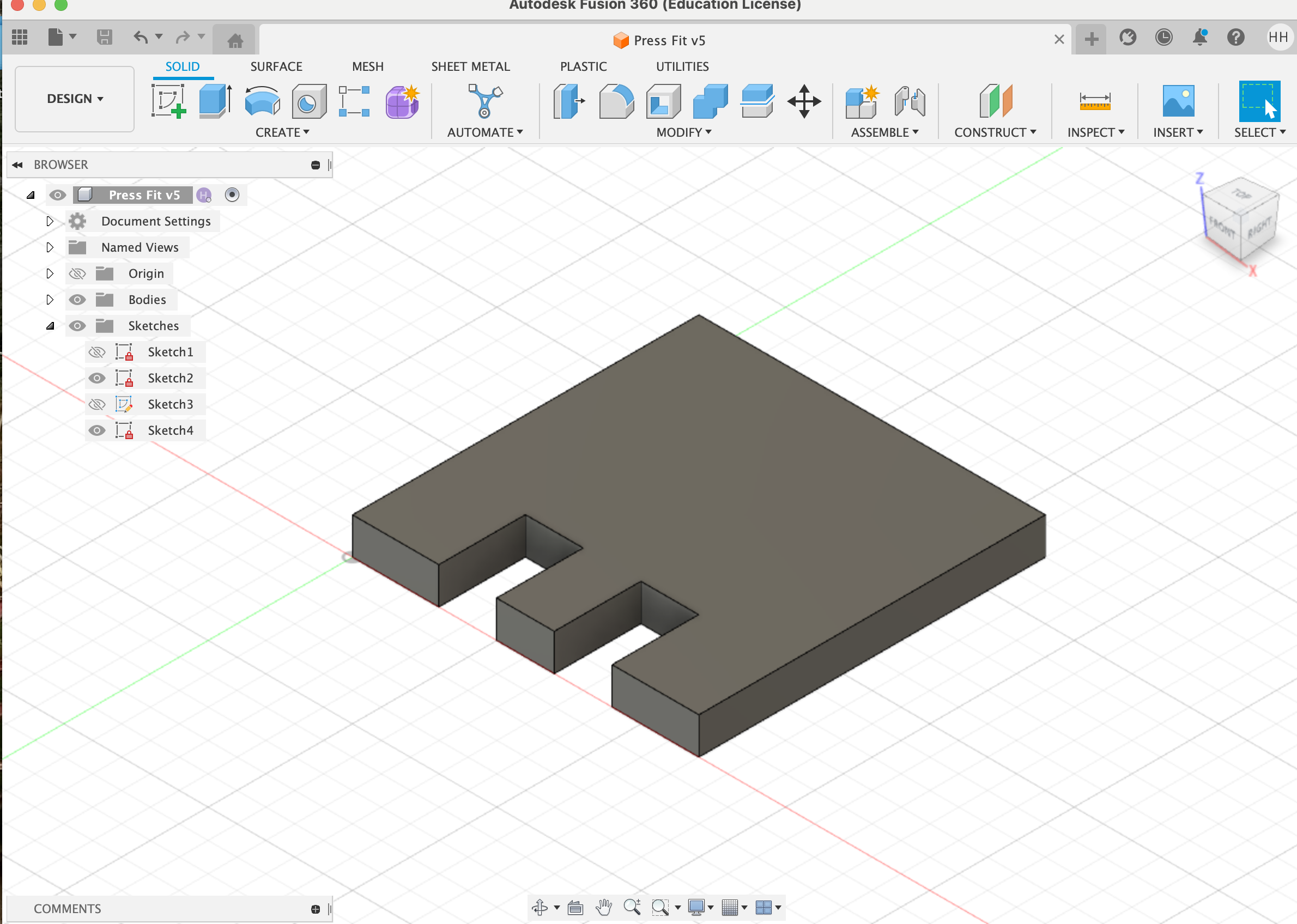Expand the Bodies folder
This screenshot has width=1297, height=924.
tap(50, 299)
